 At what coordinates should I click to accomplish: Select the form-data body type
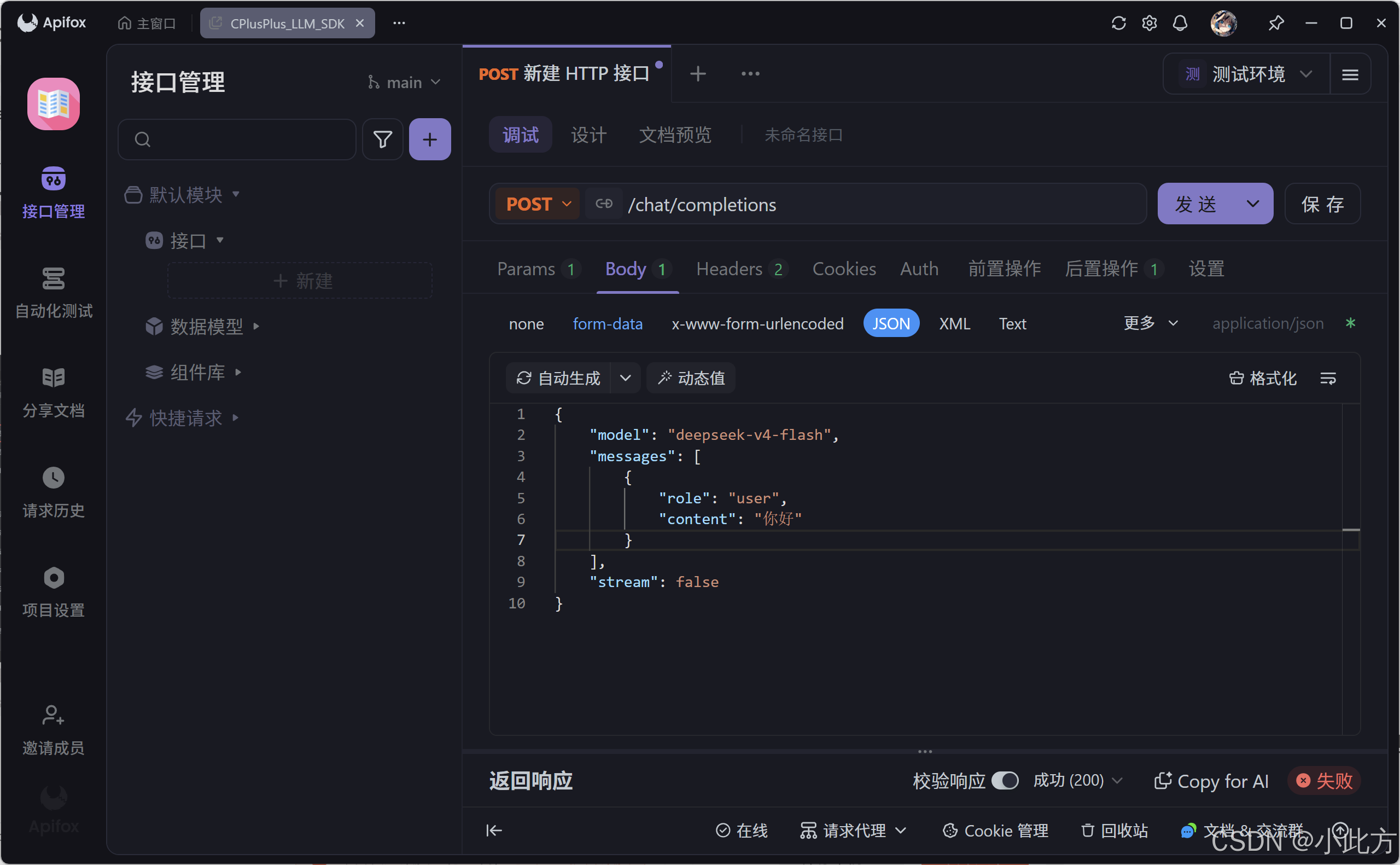607,323
